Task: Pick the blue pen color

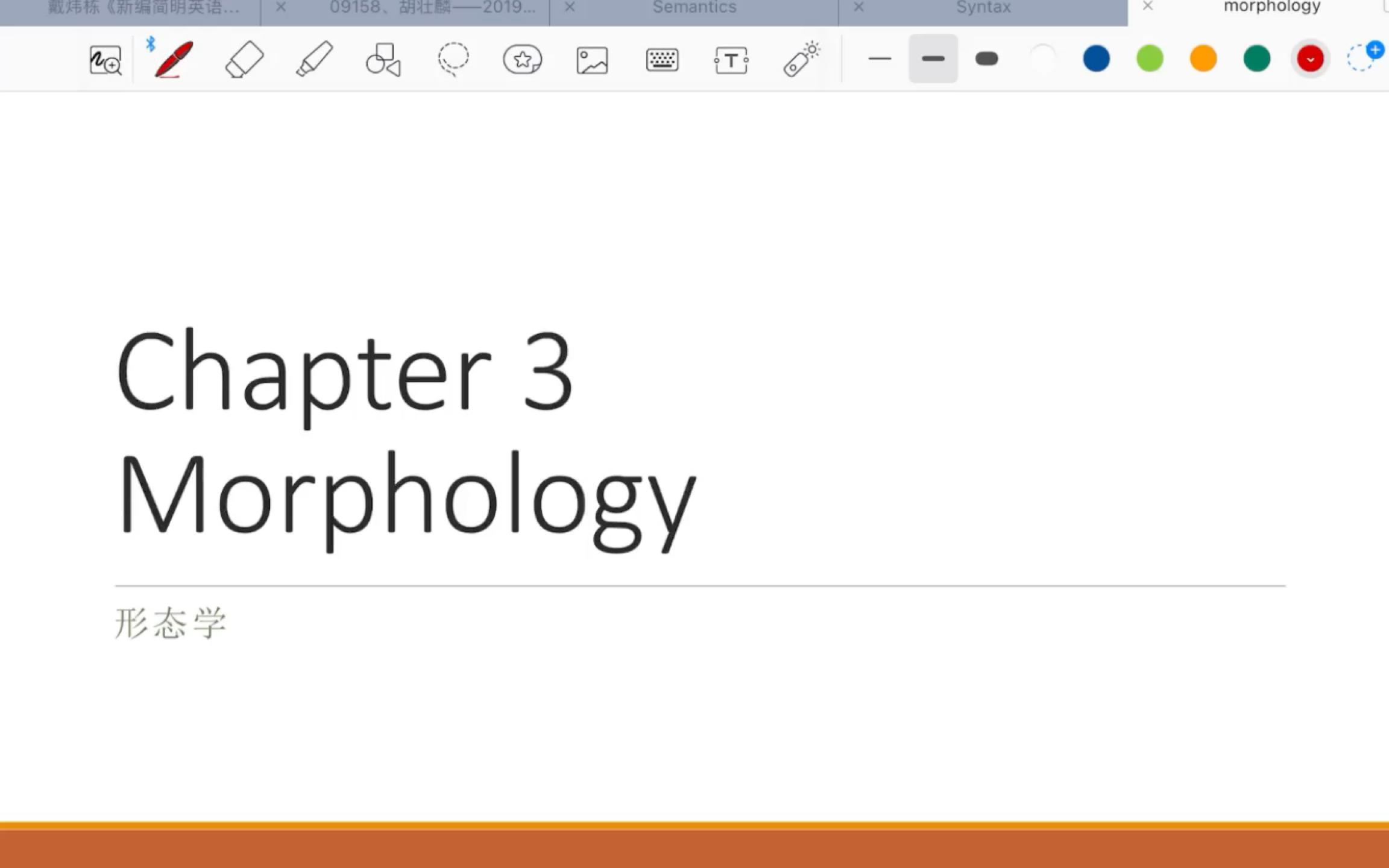Action: click(x=1097, y=58)
